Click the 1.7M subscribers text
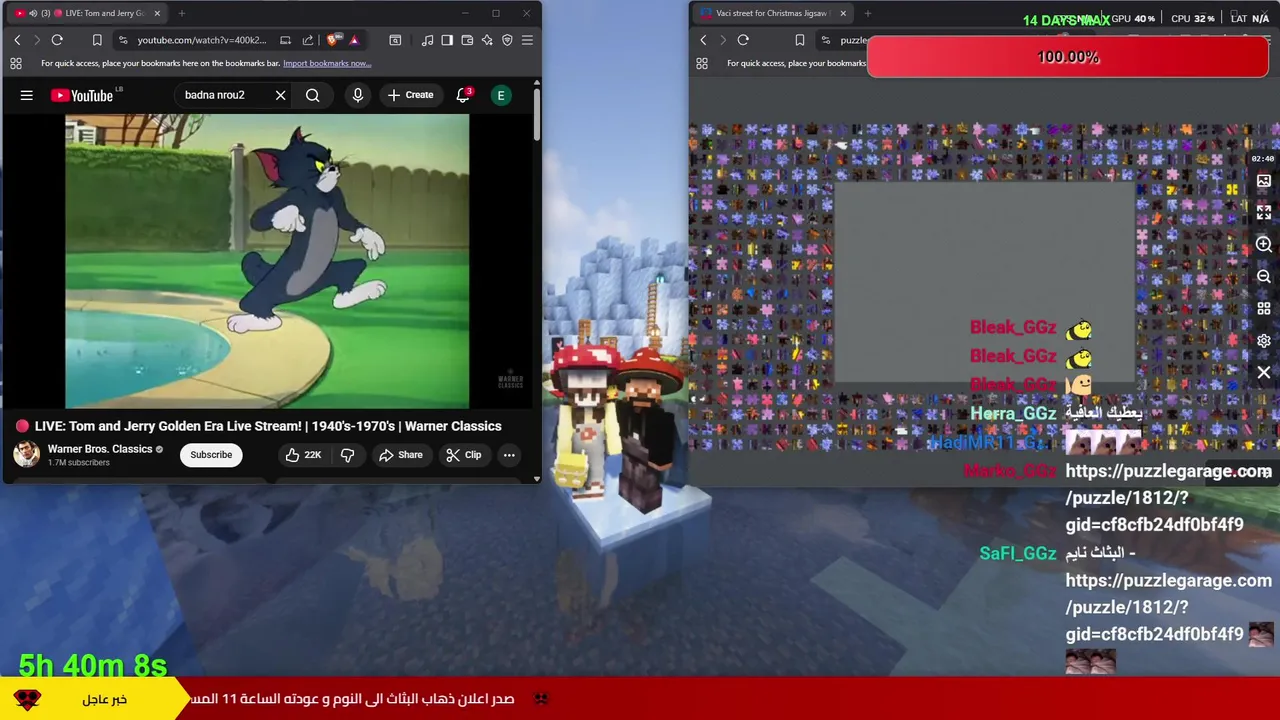 pyautogui.click(x=79, y=463)
